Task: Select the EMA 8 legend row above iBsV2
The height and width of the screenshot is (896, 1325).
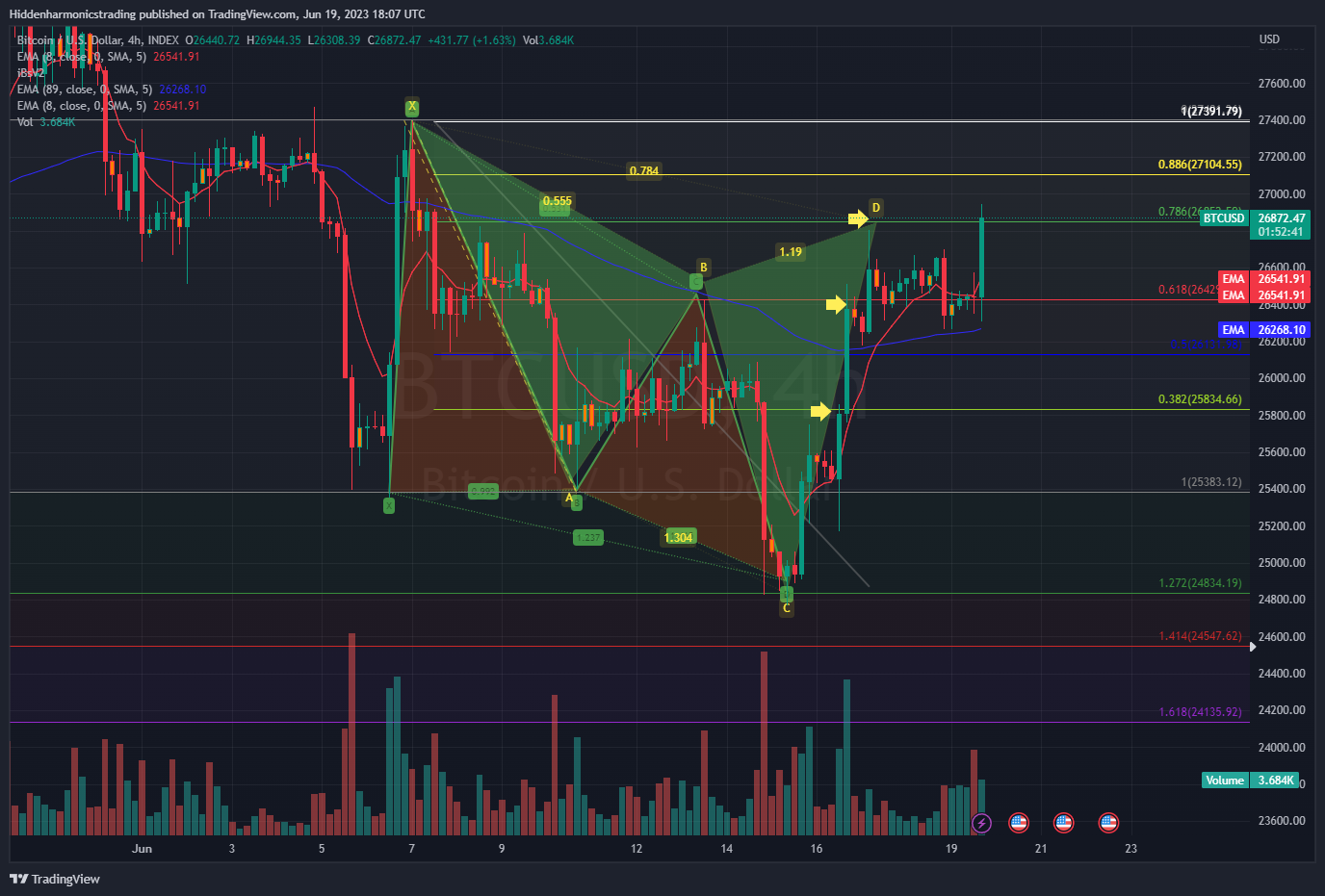Action: coord(108,57)
